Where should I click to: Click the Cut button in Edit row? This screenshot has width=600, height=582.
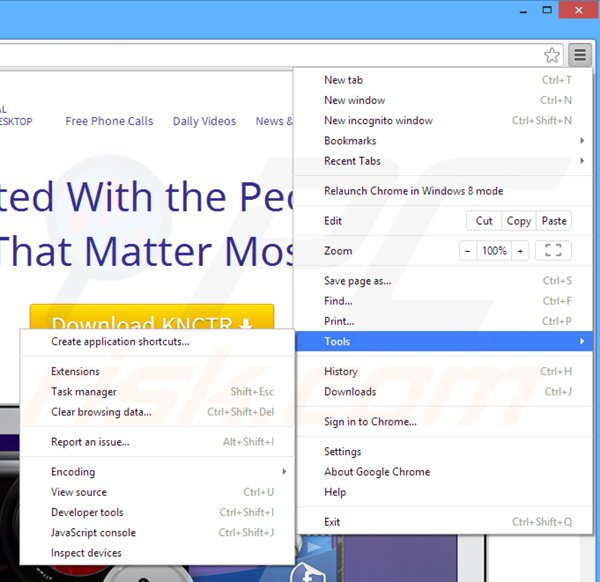pos(484,221)
